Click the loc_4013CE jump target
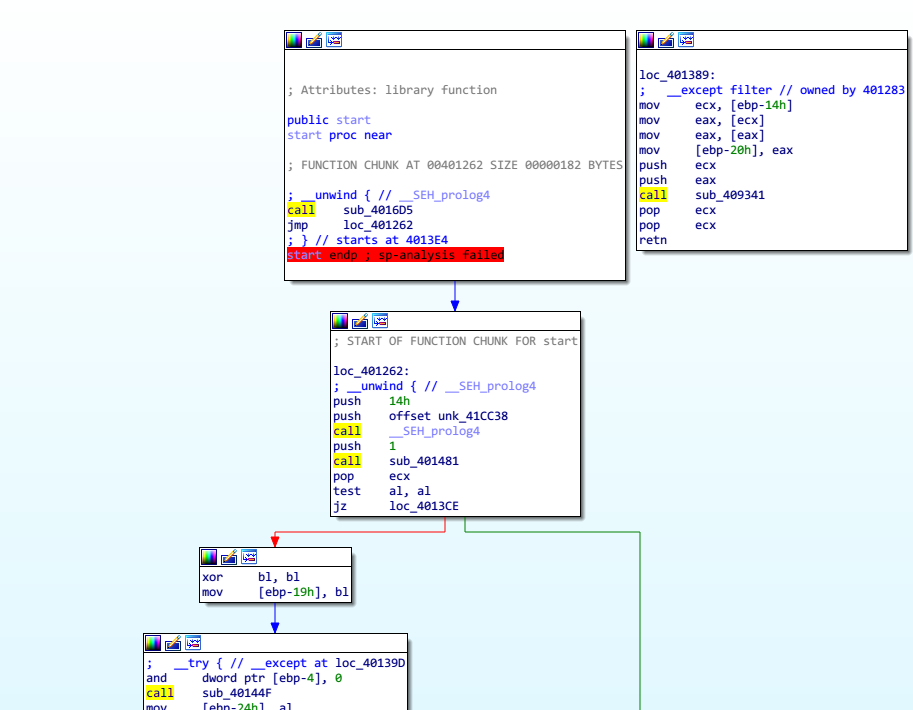 pyautogui.click(x=423, y=506)
